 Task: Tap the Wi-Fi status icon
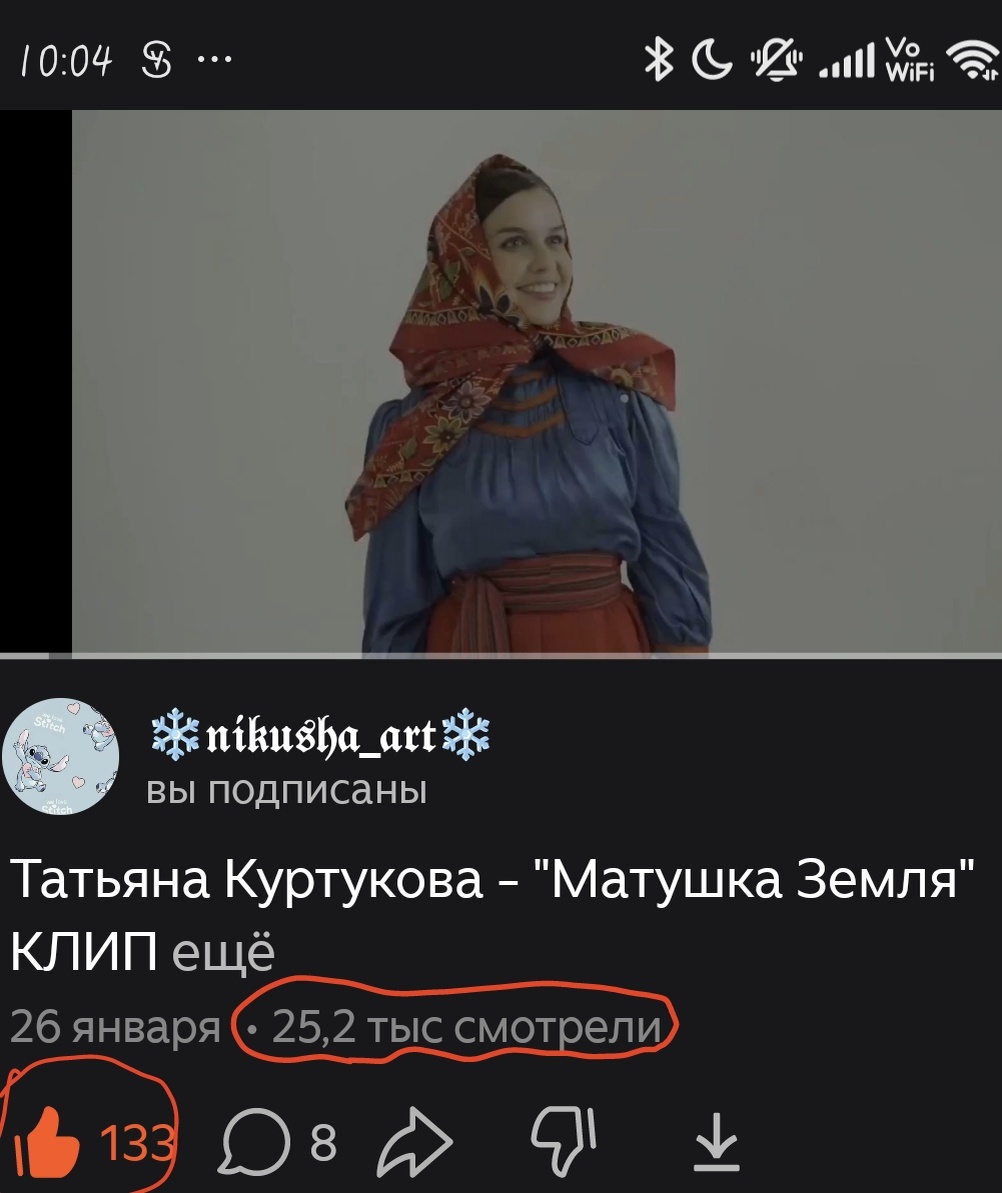pyautogui.click(x=973, y=60)
